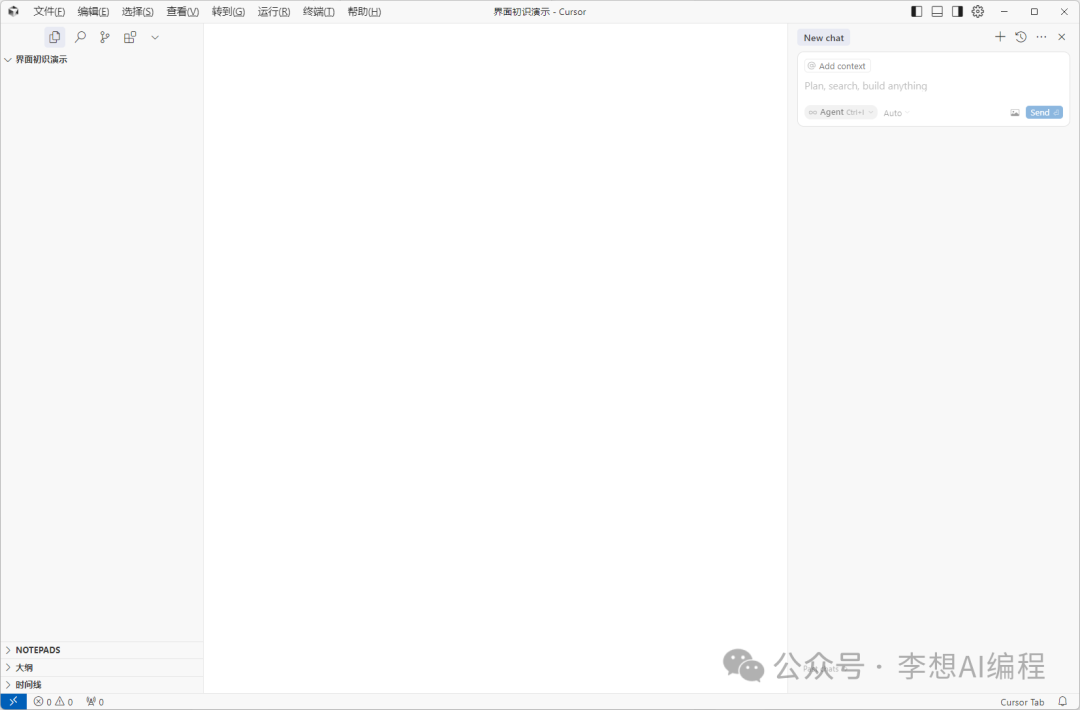Open the 转到(G) menu
The width and height of the screenshot is (1080, 710).
coord(228,12)
